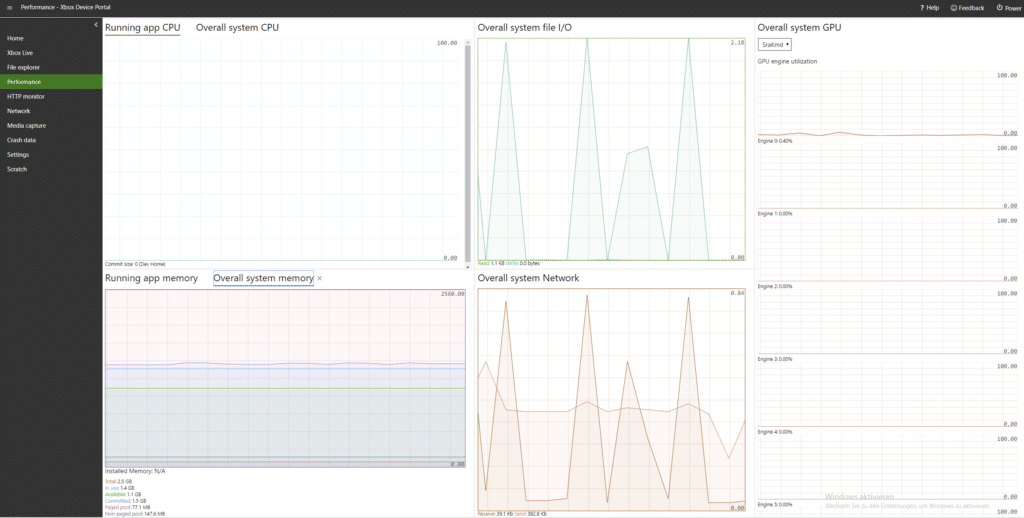Click the Paged pool: 77.1 MB value

[127, 508]
